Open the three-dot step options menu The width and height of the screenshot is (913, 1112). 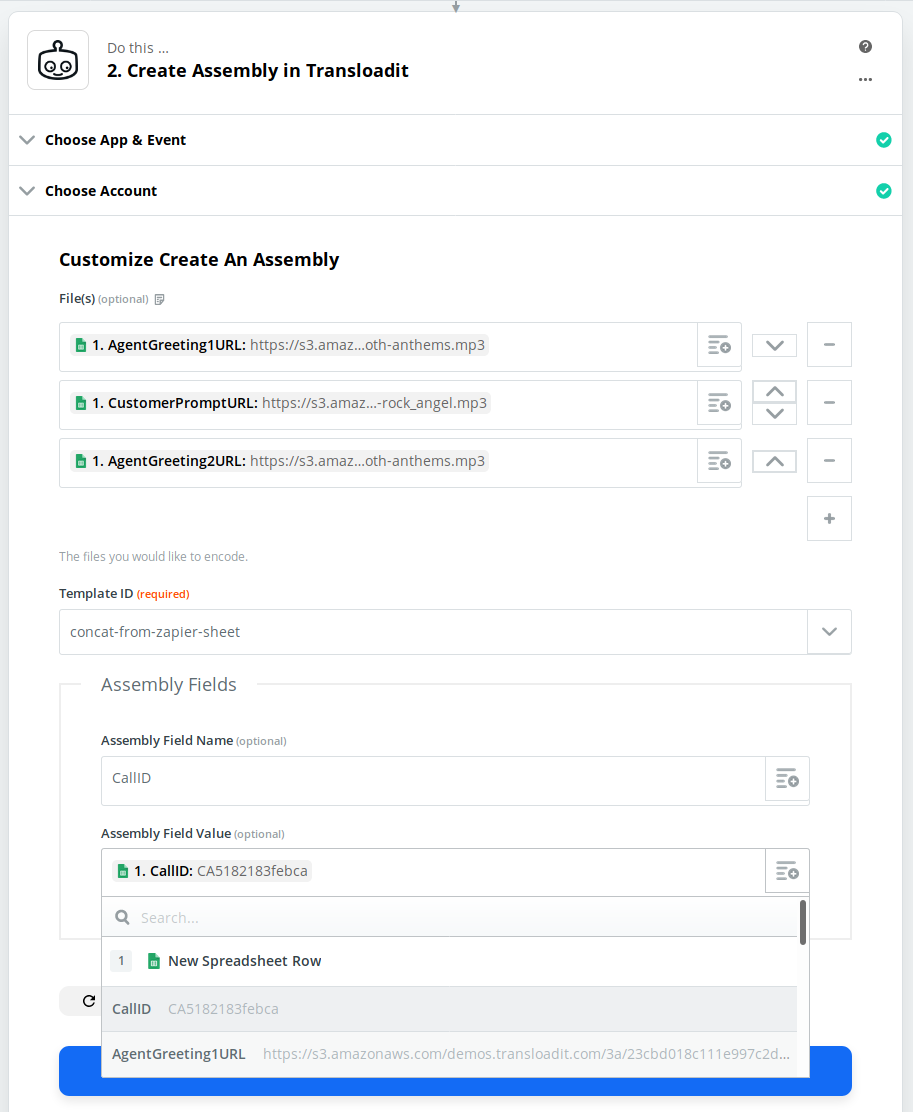click(x=865, y=79)
